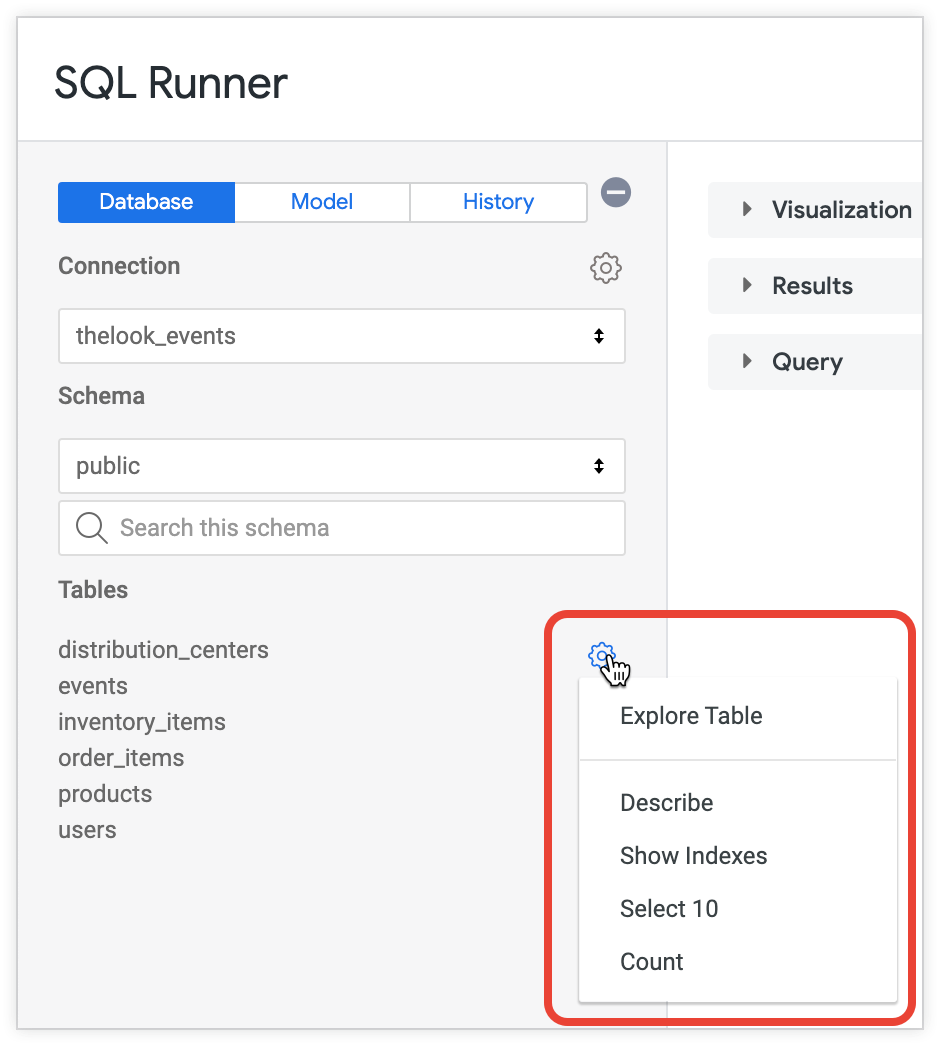
Task: Select the events table
Action: 93,686
